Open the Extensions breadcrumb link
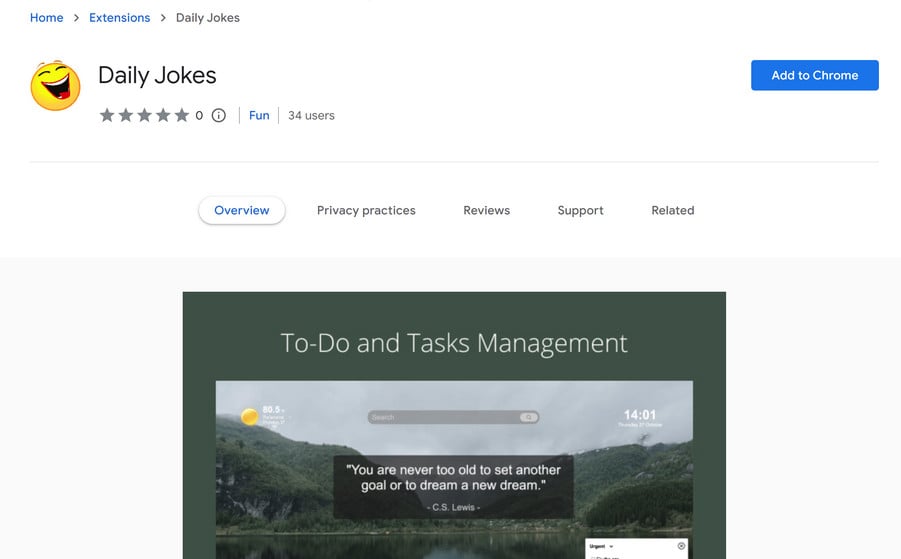The width and height of the screenshot is (901, 559). coord(120,17)
